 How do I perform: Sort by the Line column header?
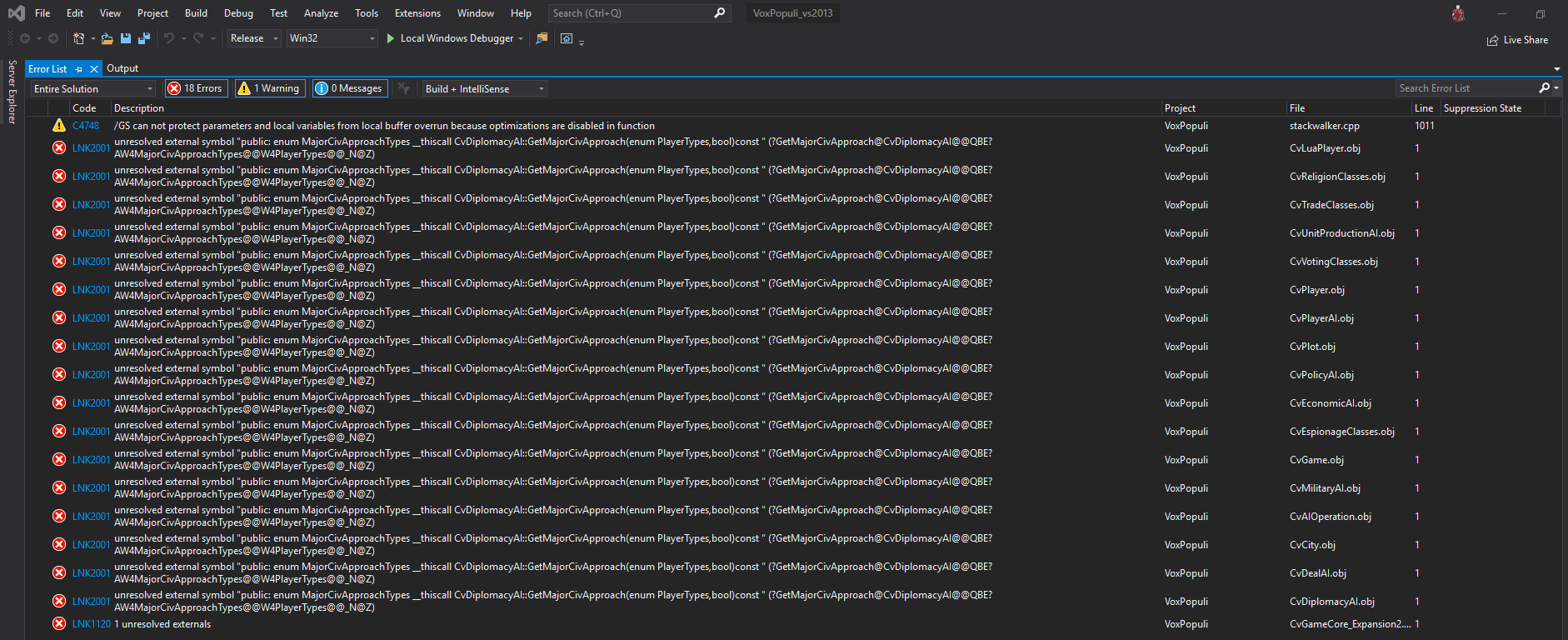(x=1424, y=108)
